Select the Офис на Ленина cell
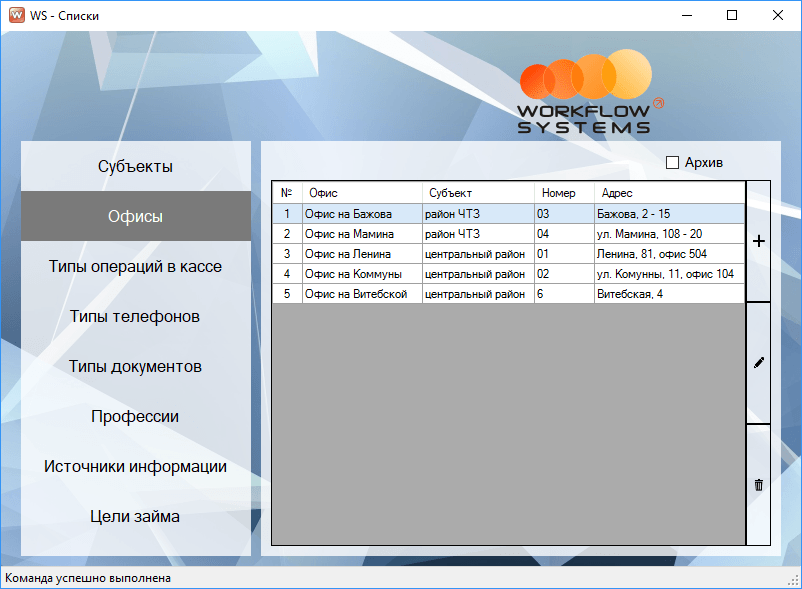802x589 pixels. 362,254
